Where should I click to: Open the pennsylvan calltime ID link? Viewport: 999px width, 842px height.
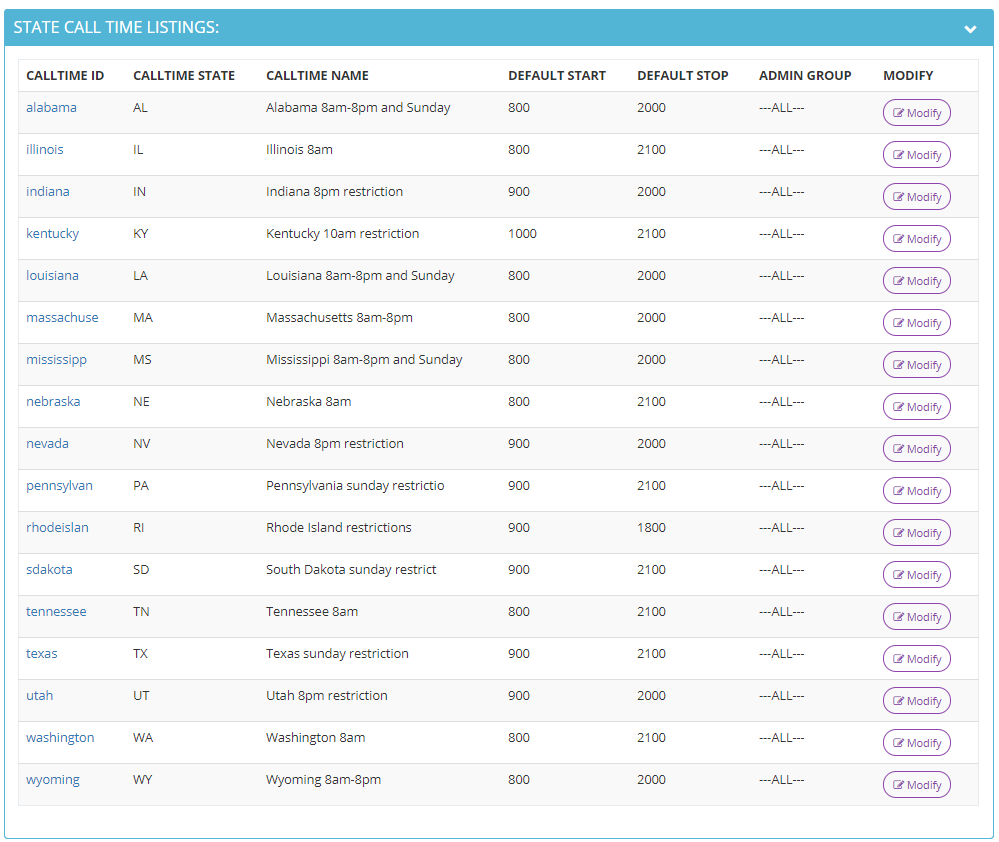(x=59, y=486)
